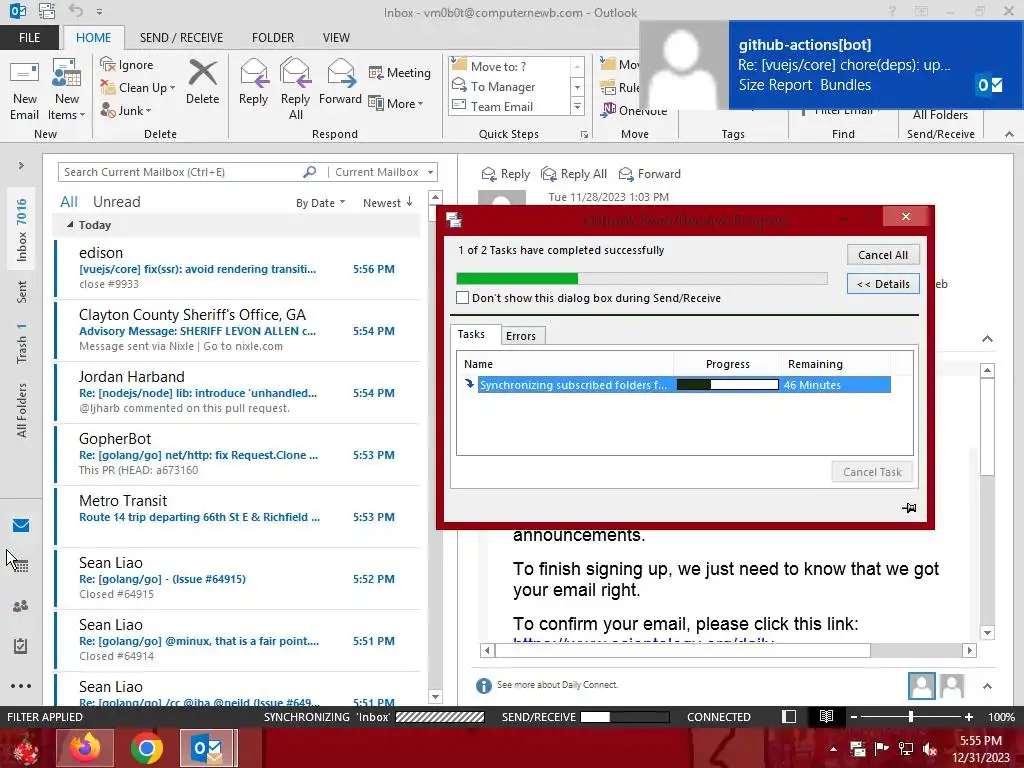Screen dimensions: 1024x768
Task: Open the FILE tab
Action: tap(29, 37)
